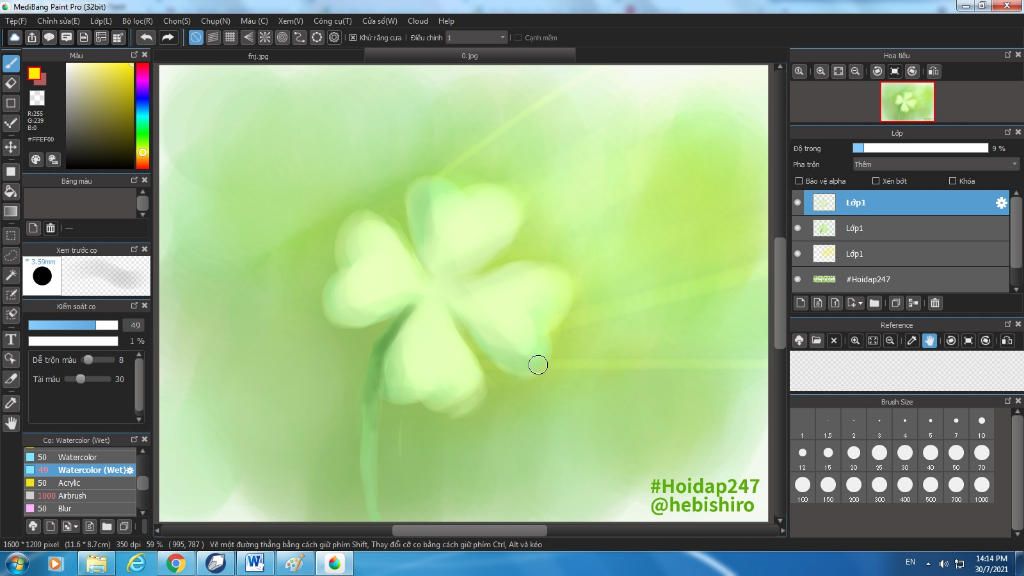Switch to the fnj.jpg tab
The image size is (1024, 576).
[259, 56]
